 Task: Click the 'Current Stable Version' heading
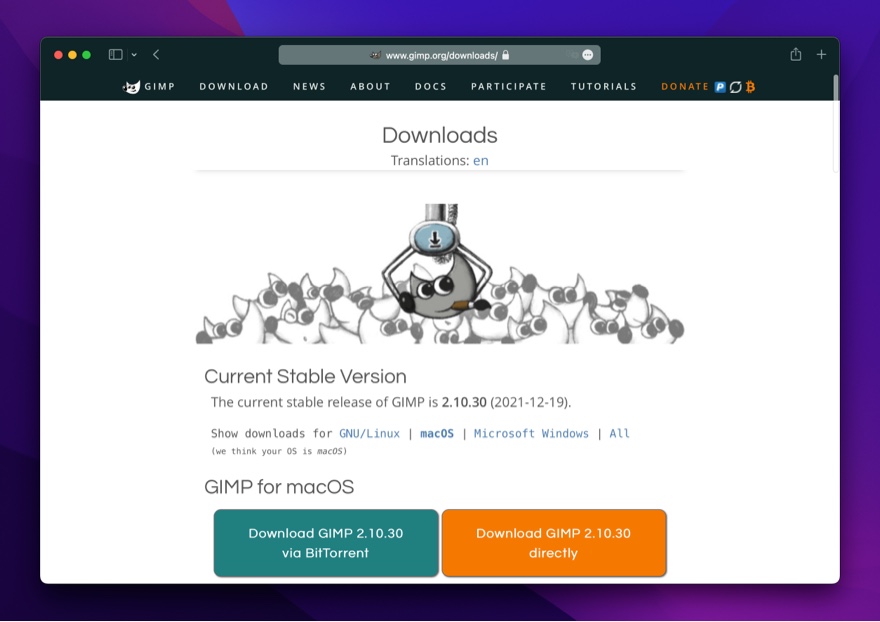pyautogui.click(x=305, y=376)
